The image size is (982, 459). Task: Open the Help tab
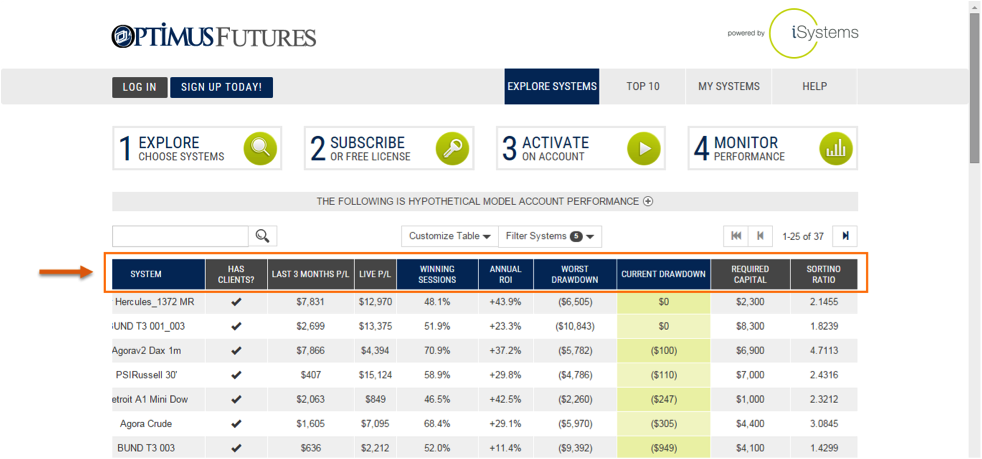pos(814,86)
